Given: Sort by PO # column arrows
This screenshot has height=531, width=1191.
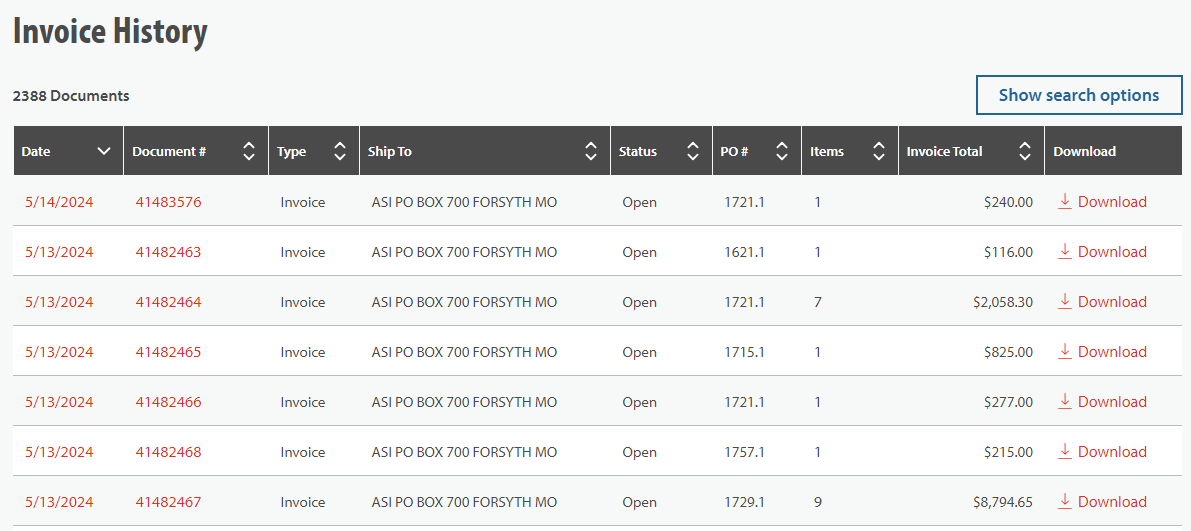Looking at the screenshot, I should [x=782, y=151].
